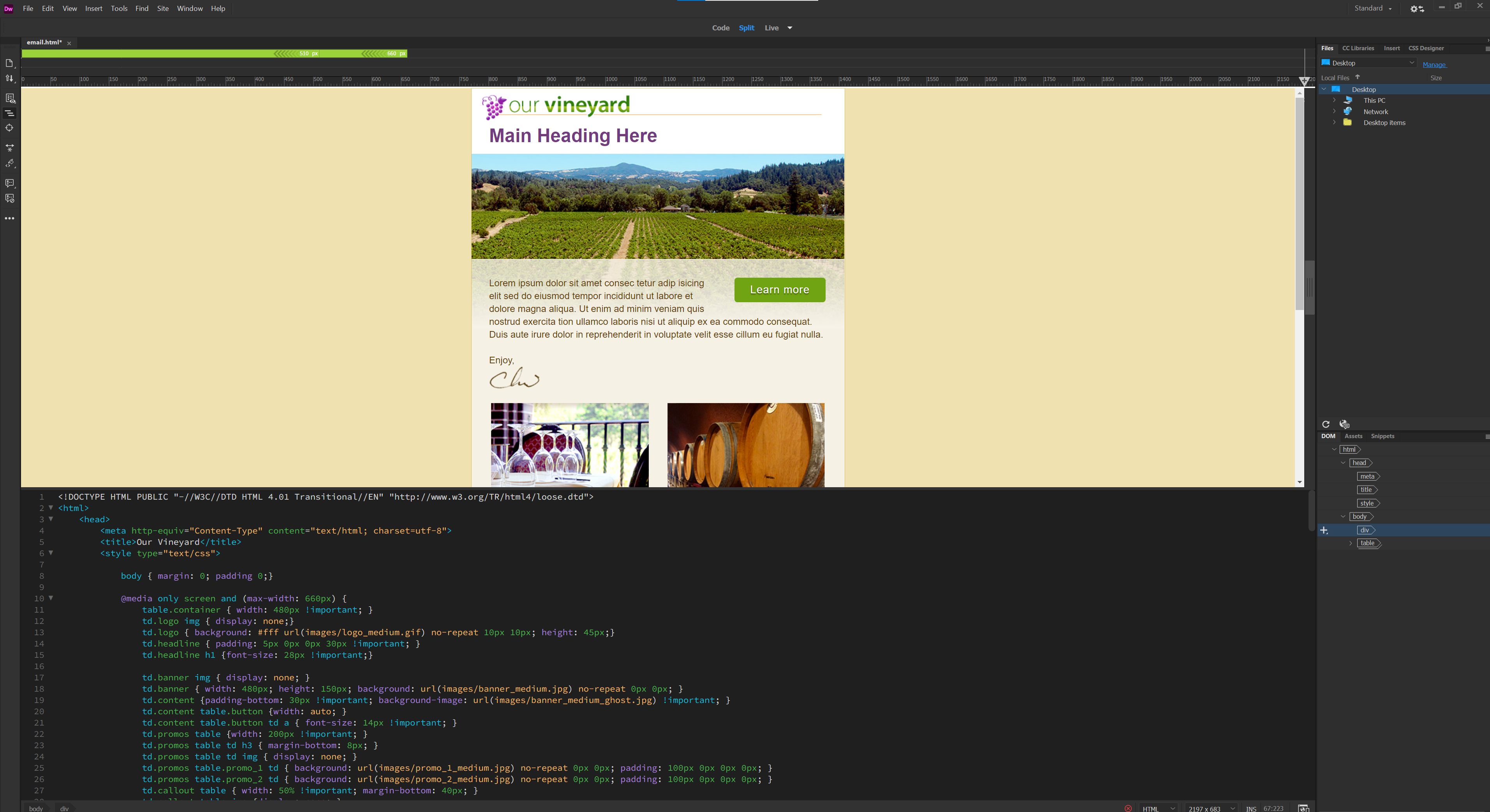Screen dimensions: 1490x812
Task: Switch to Code view
Action: point(721,28)
